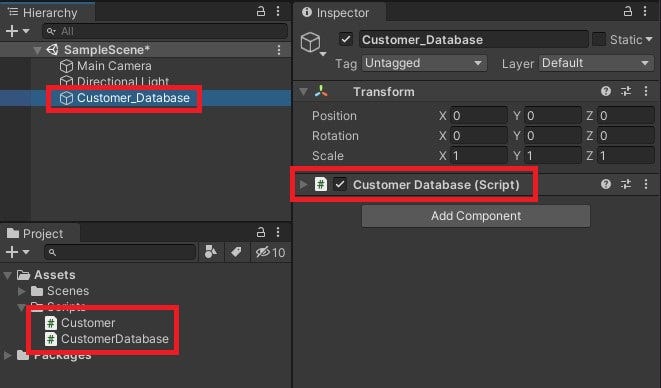Expand the Customer Database script foldout
Screen dimensions: 661x388
click(303, 184)
